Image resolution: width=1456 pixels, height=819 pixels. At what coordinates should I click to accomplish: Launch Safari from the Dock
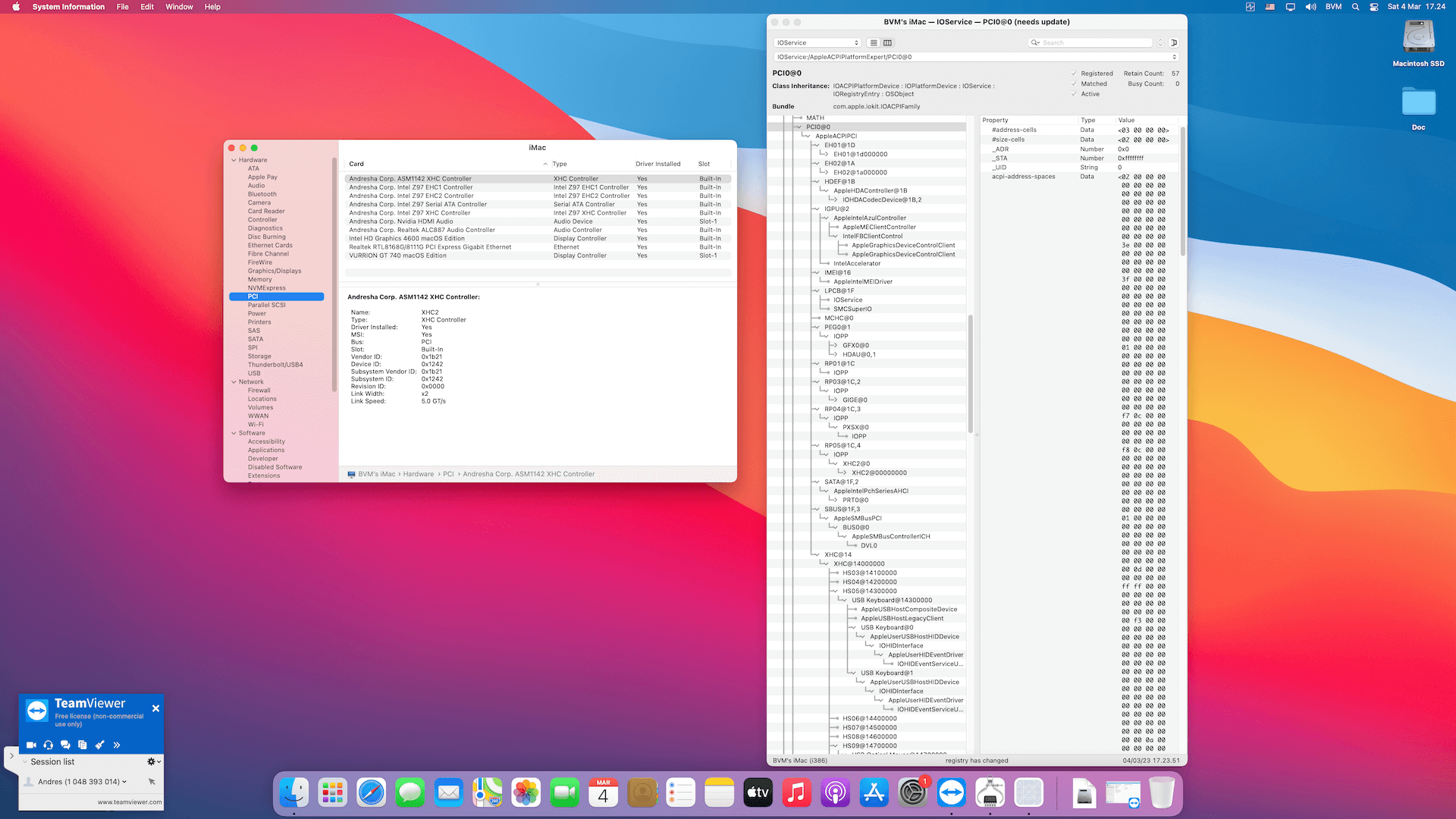point(372,793)
